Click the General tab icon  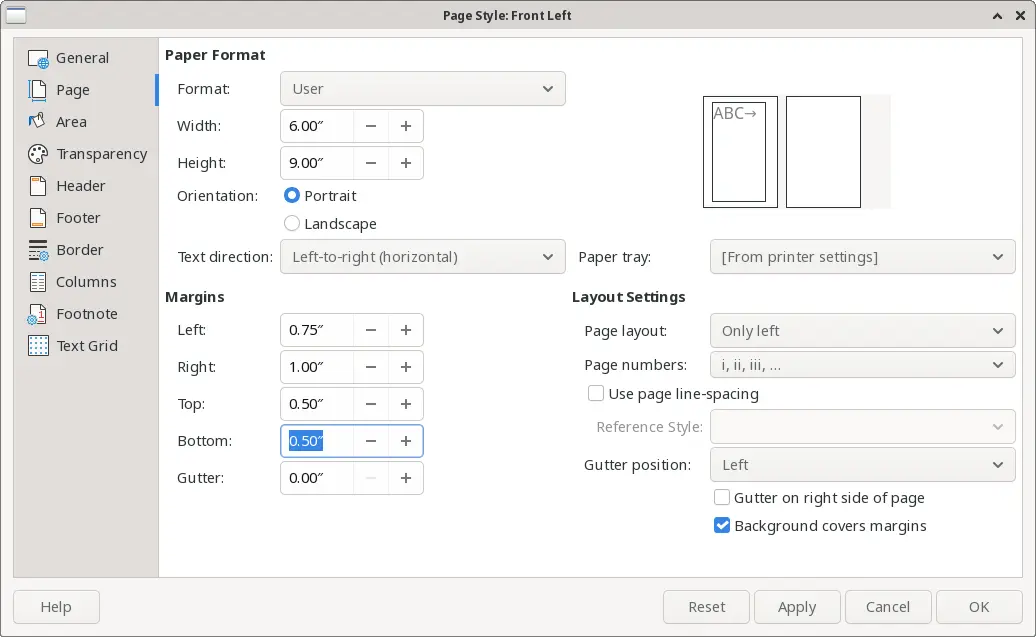(38, 58)
